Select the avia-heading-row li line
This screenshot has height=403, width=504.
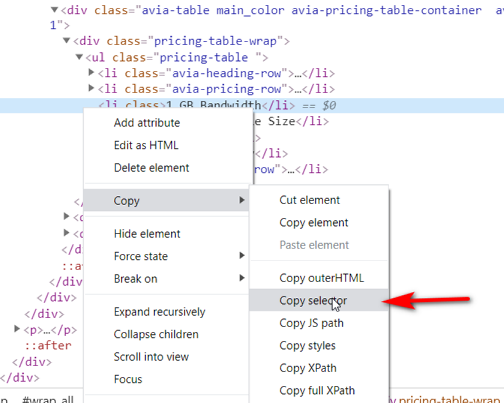point(216,73)
